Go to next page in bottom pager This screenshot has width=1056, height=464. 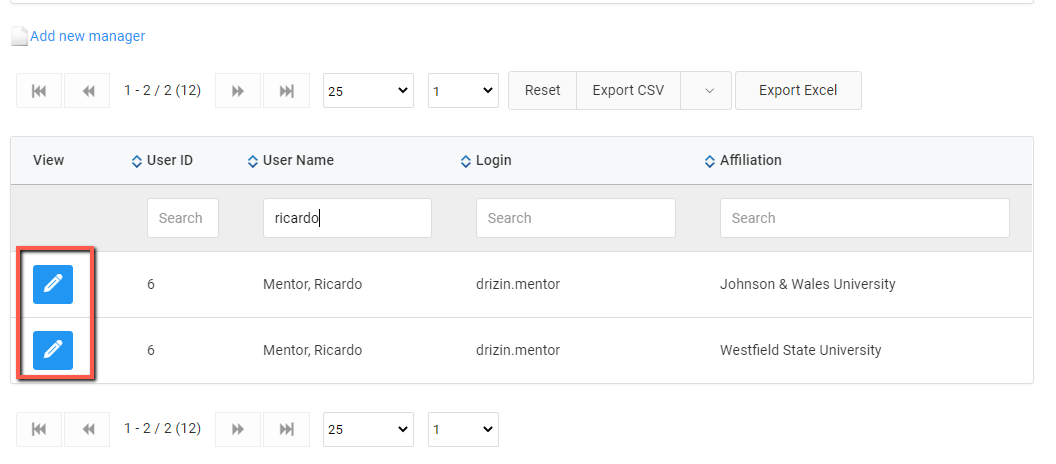tap(238, 430)
